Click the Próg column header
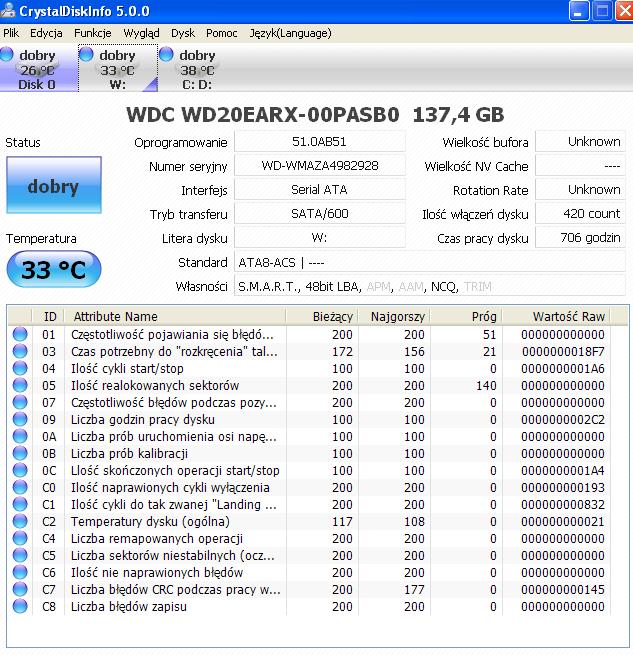Screen dimensions: 633x655 pyautogui.click(x=466, y=316)
